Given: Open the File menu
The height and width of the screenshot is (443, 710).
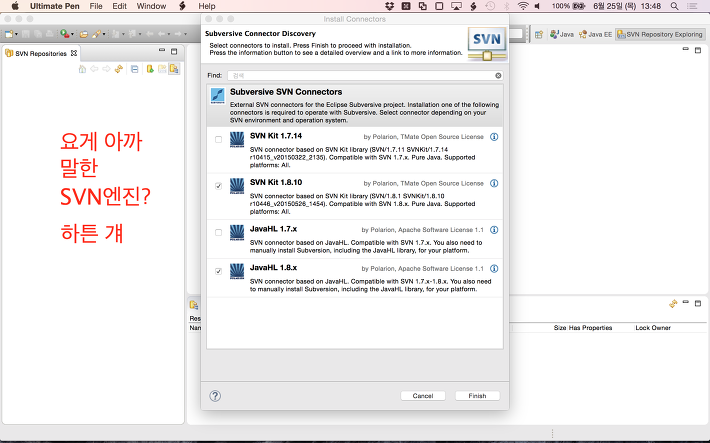Looking at the screenshot, I should tap(96, 6).
